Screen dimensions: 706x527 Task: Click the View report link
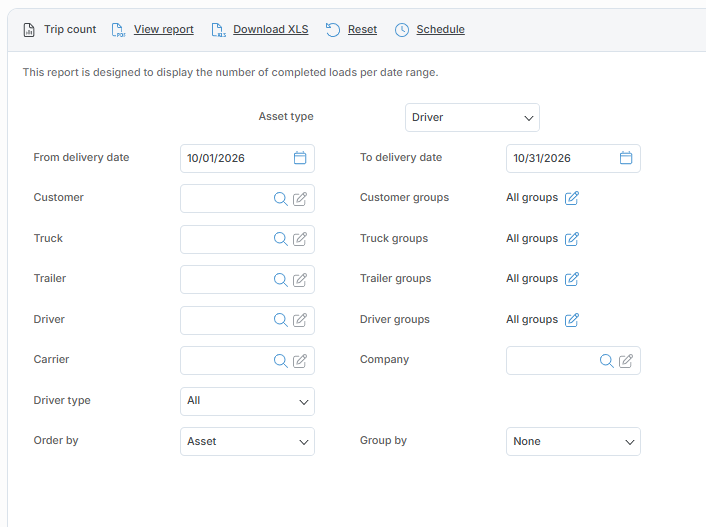coord(163,29)
